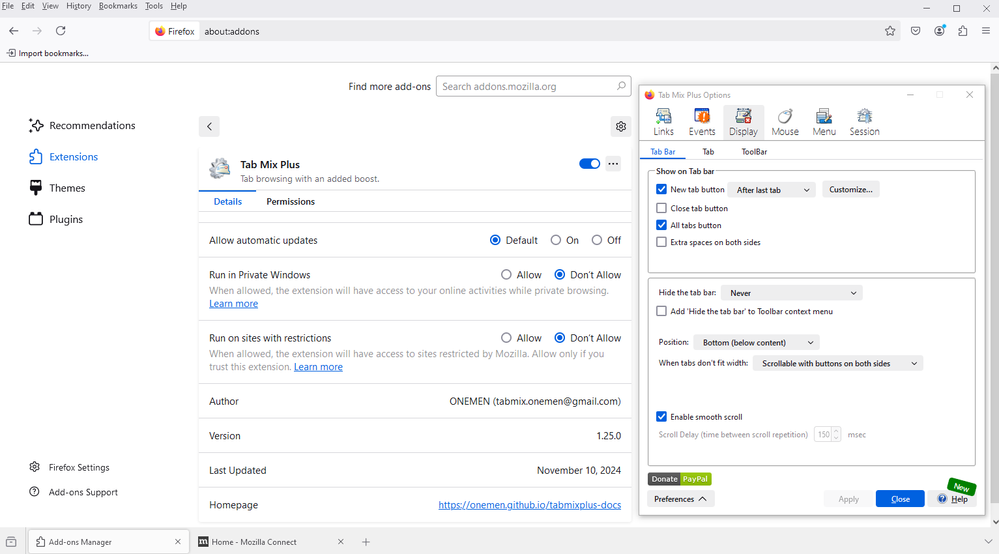Open the tabmixplus-docs homepage link
Viewport: 999px width, 554px height.
click(x=529, y=504)
